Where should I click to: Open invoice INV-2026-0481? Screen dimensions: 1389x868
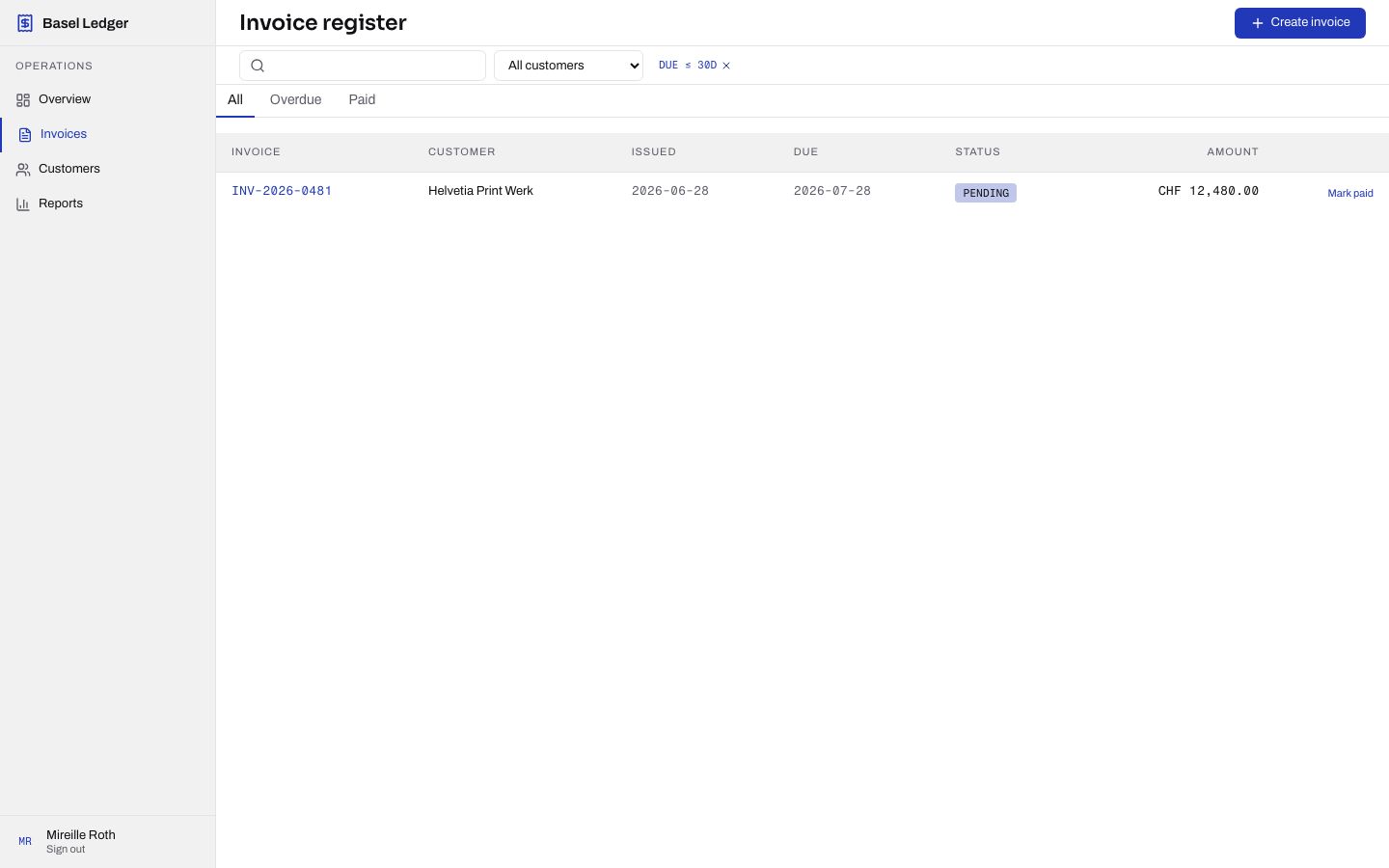coord(282,191)
